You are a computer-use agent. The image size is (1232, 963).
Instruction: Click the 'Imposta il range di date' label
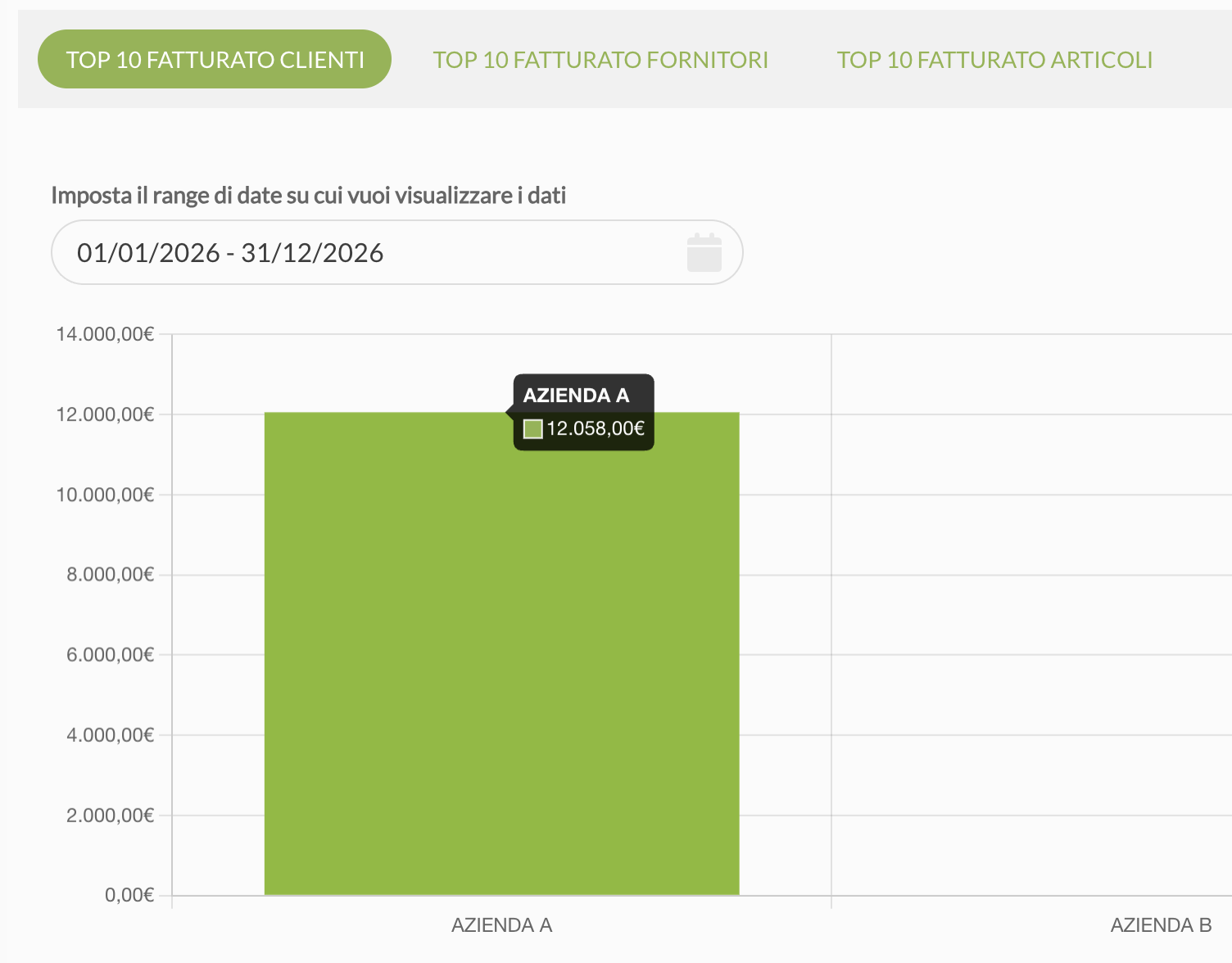pyautogui.click(x=309, y=195)
